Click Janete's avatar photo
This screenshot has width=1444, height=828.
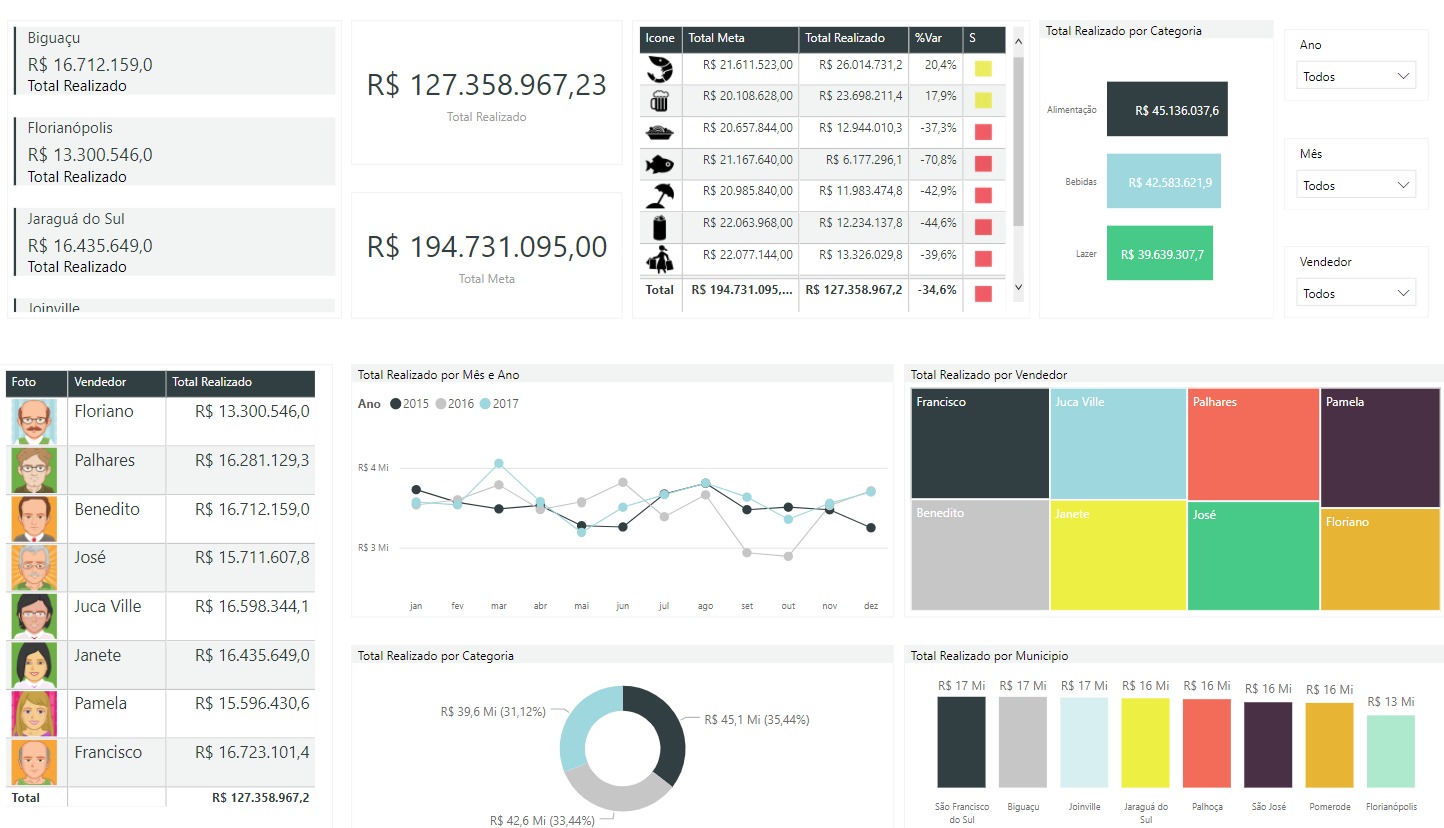pyautogui.click(x=34, y=665)
